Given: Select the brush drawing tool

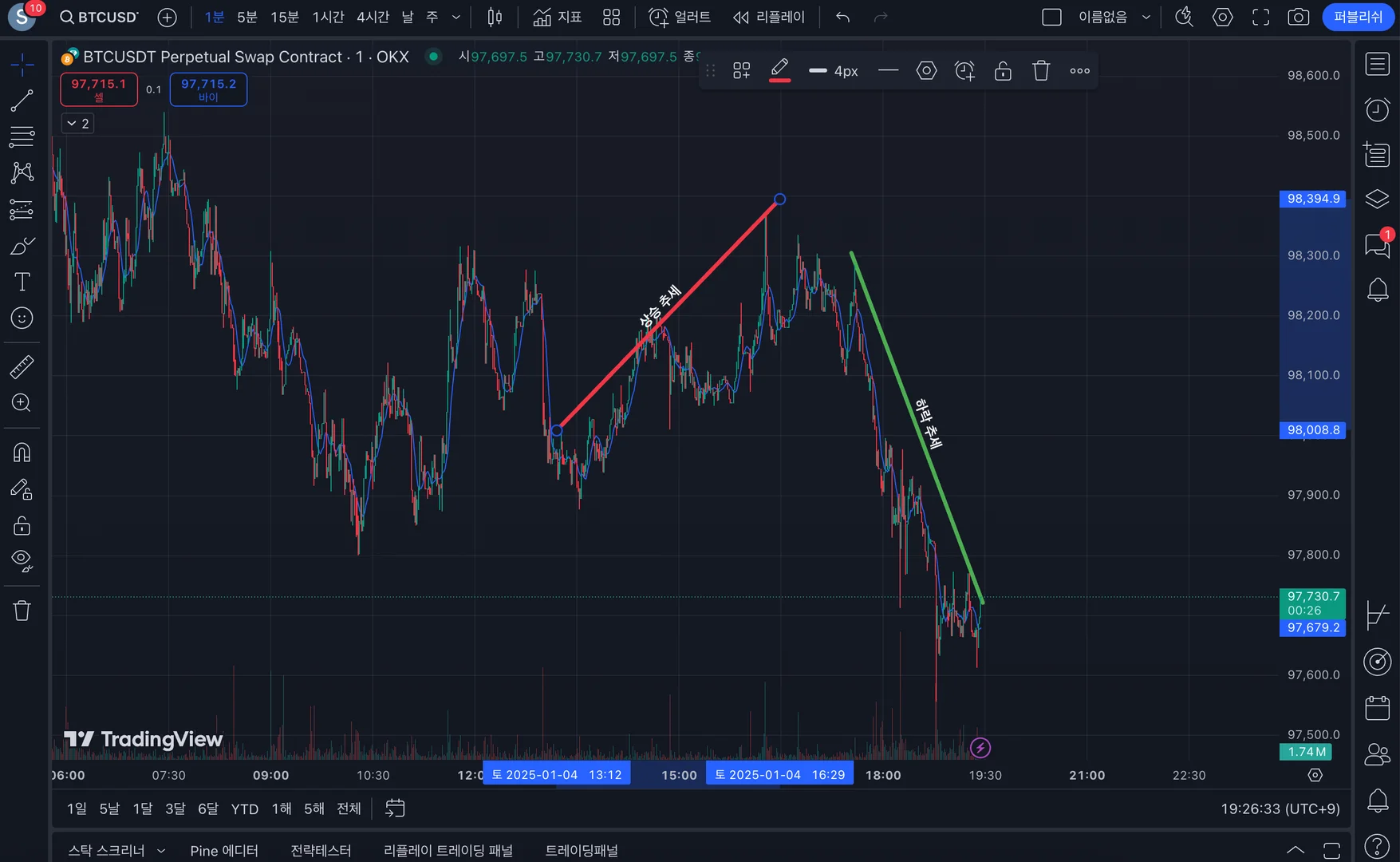Looking at the screenshot, I should [x=22, y=246].
